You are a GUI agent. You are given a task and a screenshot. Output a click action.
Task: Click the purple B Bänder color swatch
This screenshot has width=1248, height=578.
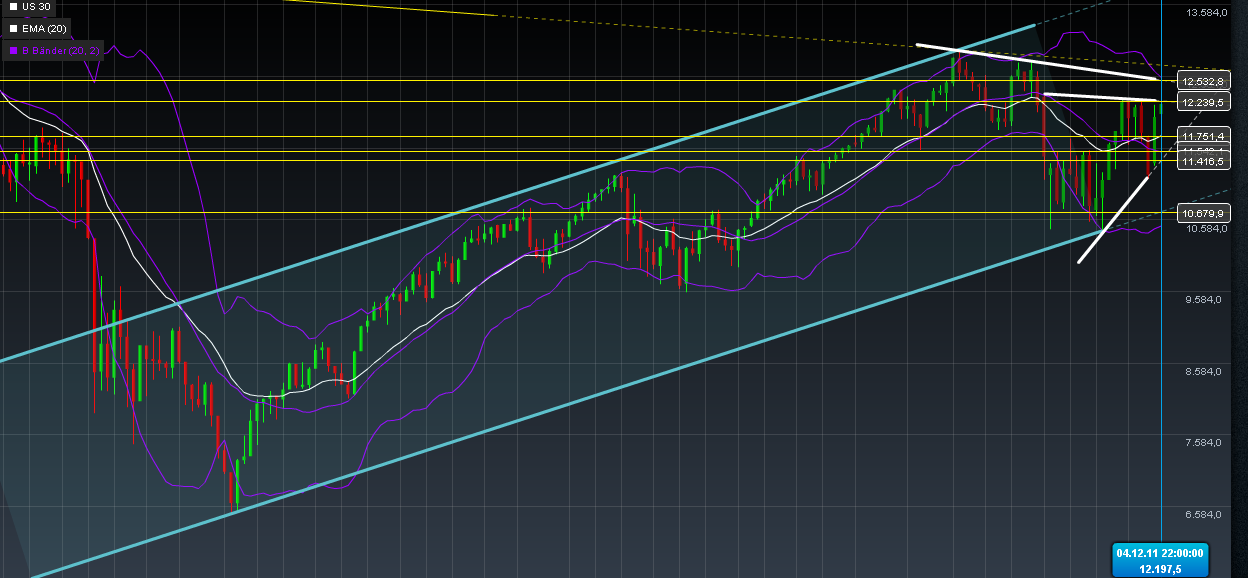pyautogui.click(x=12, y=50)
